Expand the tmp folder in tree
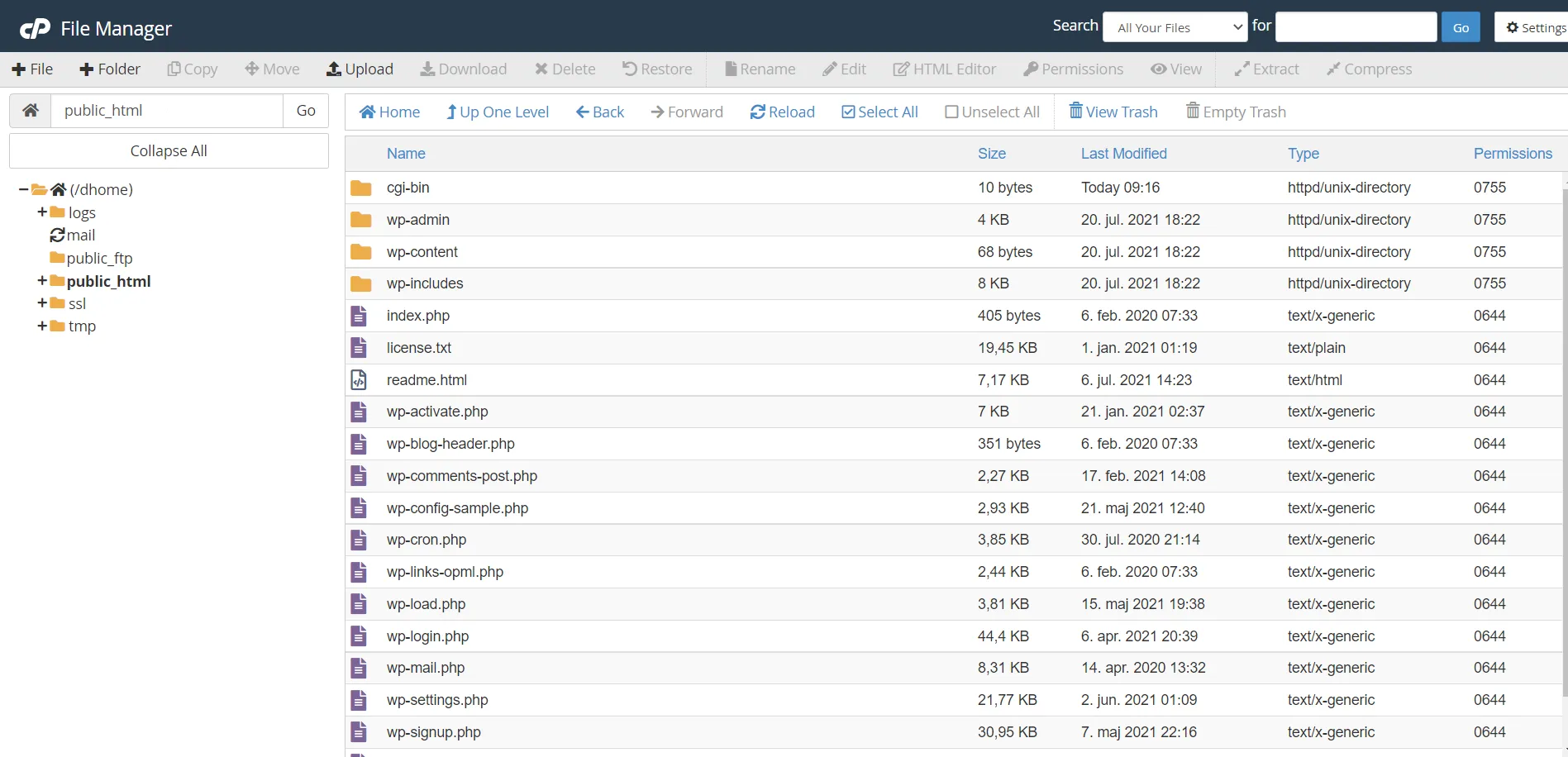1568x757 pixels. [42, 326]
